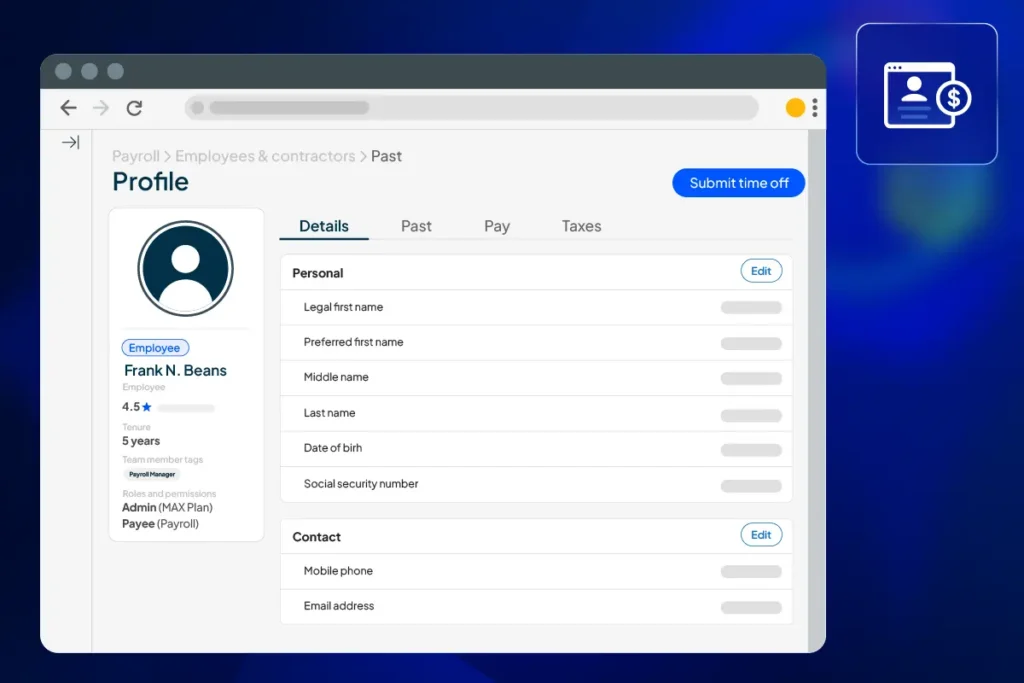Open the browser three-dot menu
Viewport: 1024px width, 683px height.
817,107
